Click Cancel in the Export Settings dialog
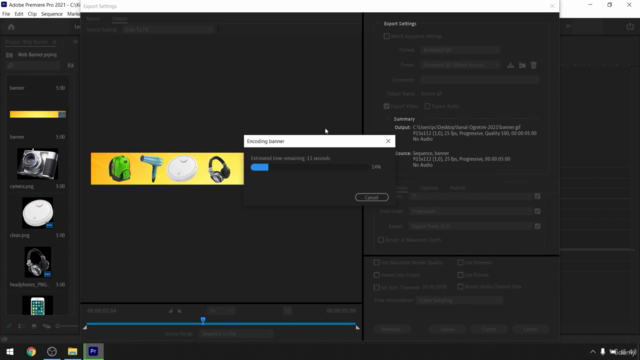Viewport: 640px width, 360px height. 530,329
